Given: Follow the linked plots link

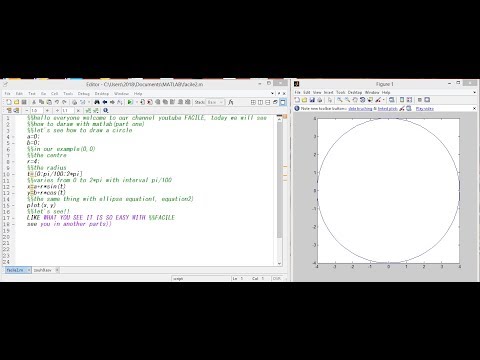Looking at the screenshot, I should pyautogui.click(x=388, y=109).
